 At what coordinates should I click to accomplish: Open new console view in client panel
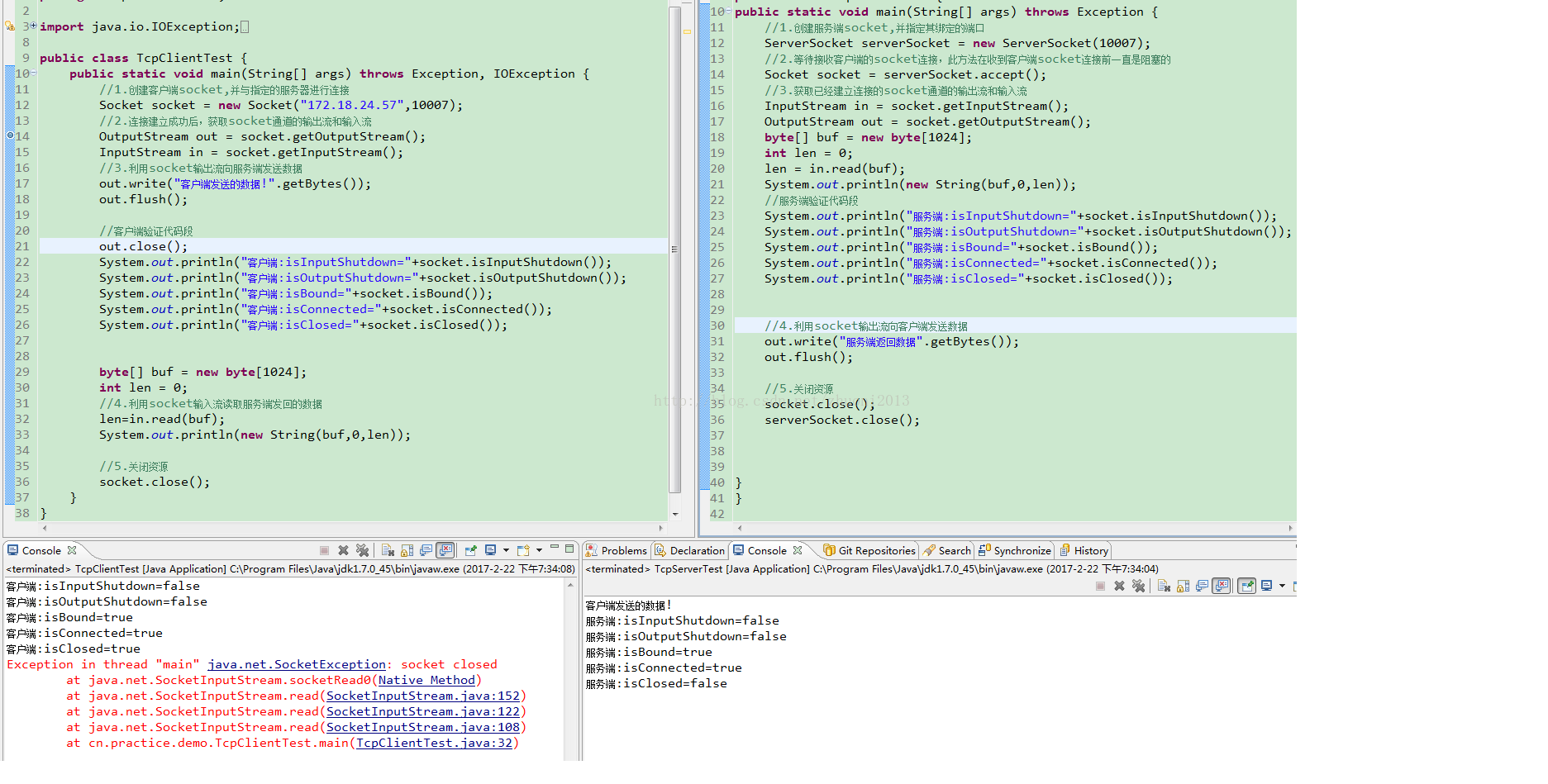click(x=523, y=550)
